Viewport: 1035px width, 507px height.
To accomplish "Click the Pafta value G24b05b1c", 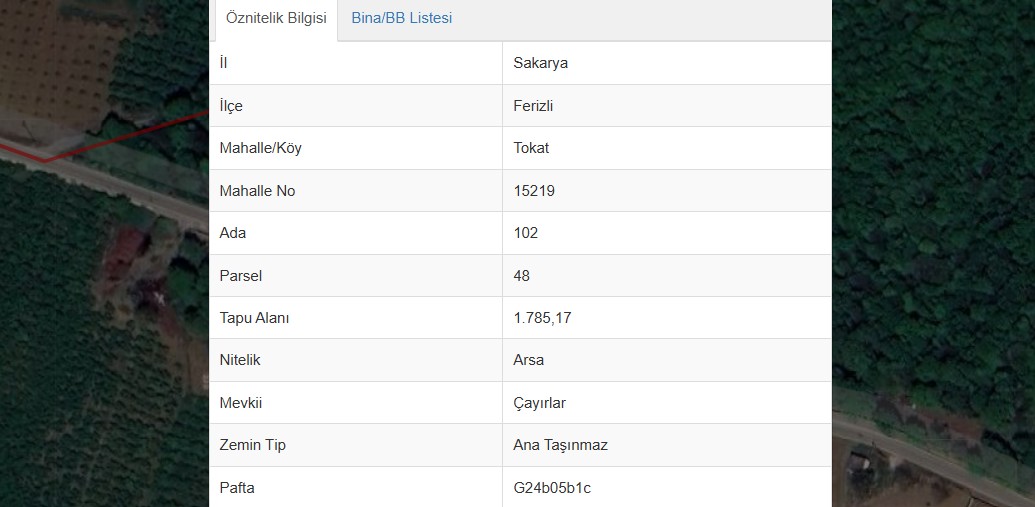I will [552, 488].
